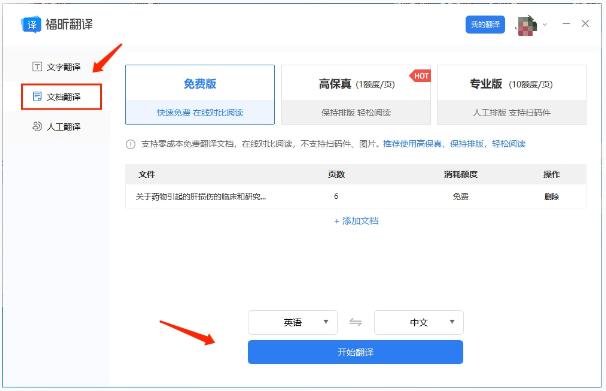
Task: Open 人工翻译 in the sidebar
Action: 56,127
